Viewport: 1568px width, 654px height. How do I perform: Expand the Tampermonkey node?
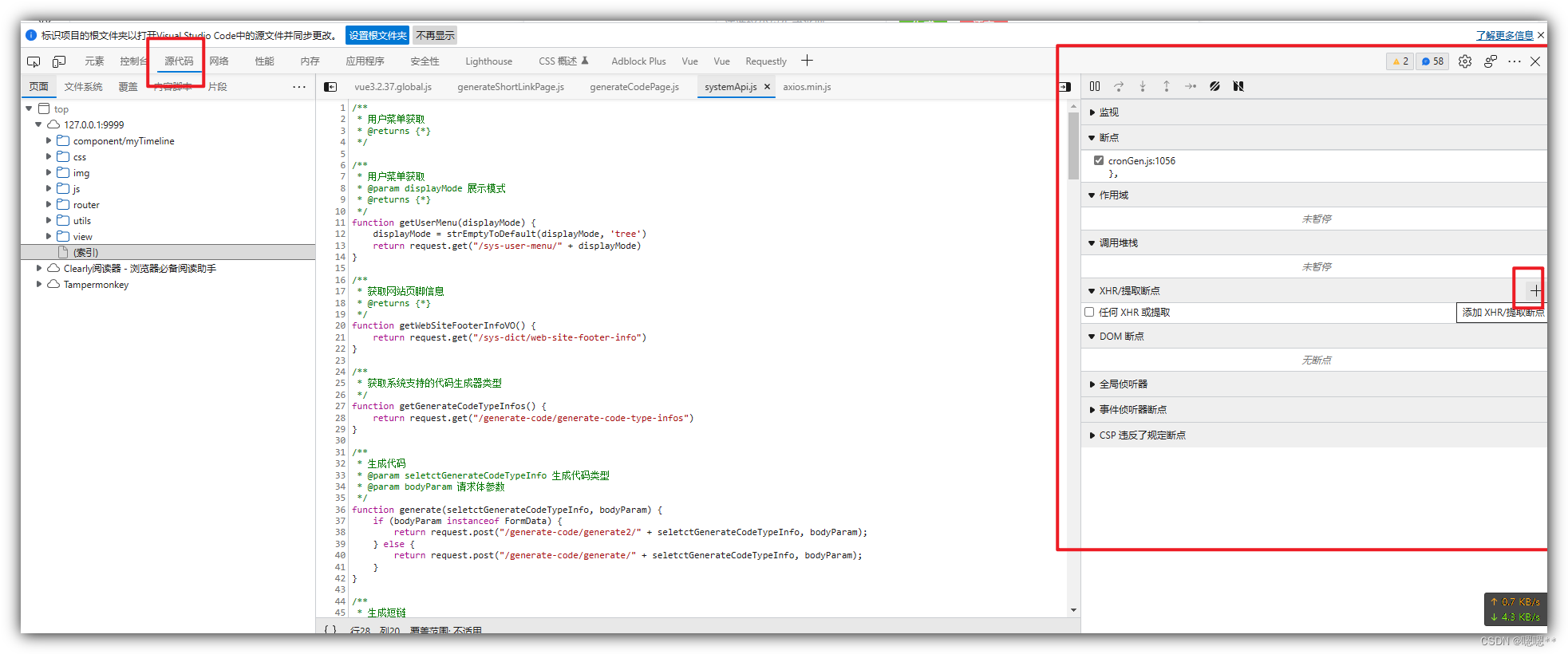coord(38,284)
